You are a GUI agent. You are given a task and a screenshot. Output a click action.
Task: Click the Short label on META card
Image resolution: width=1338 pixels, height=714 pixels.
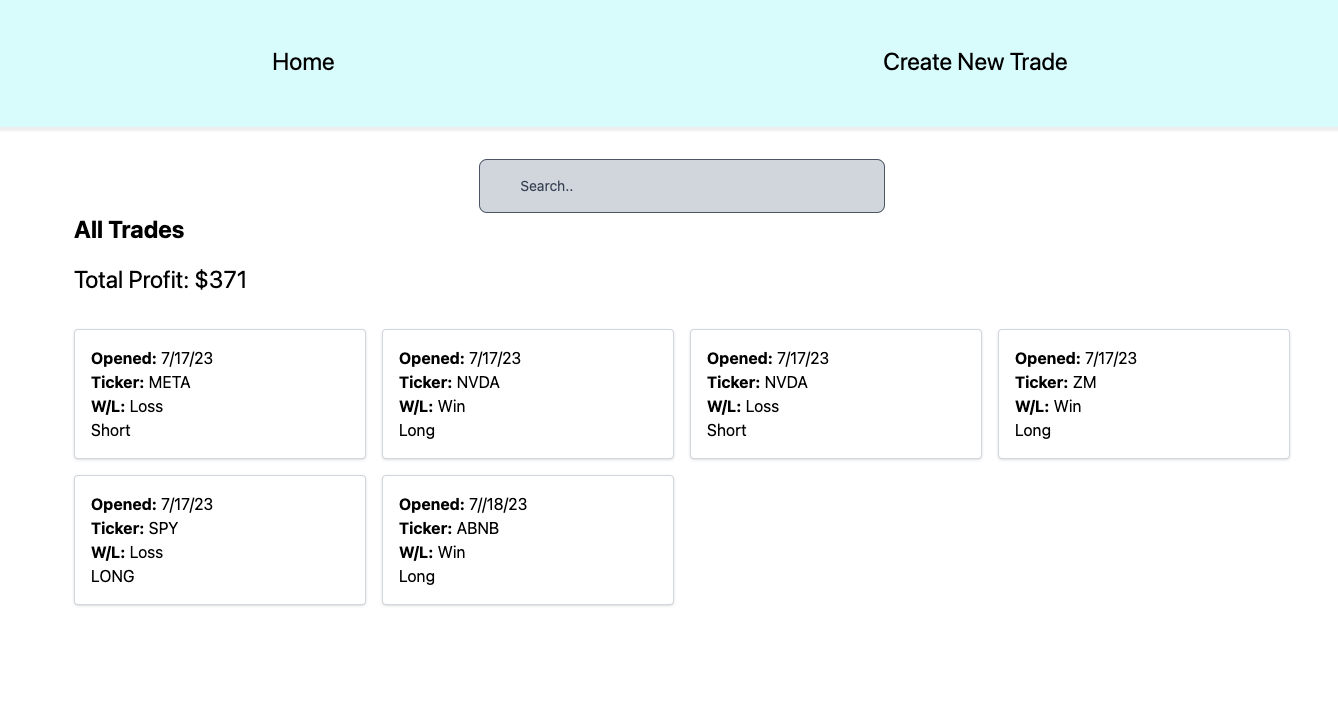pos(111,430)
